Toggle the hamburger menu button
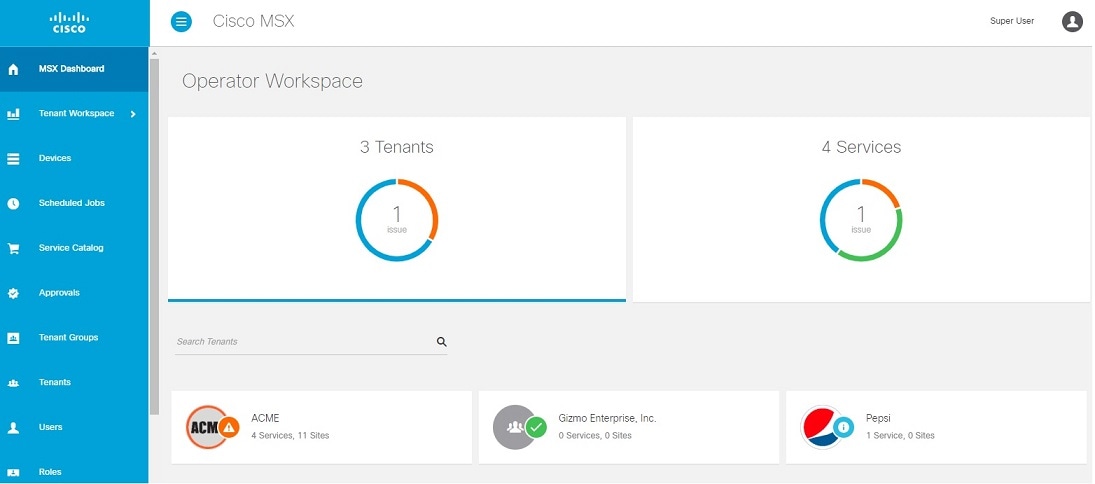This screenshot has height=484, width=1095. point(182,22)
